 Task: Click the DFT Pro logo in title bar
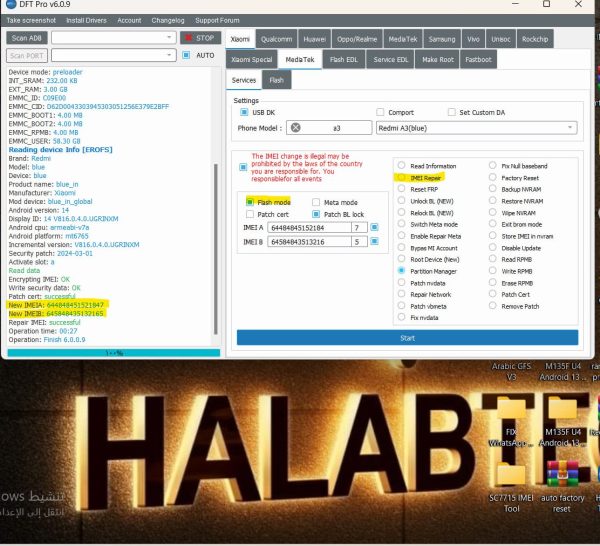[11, 4]
